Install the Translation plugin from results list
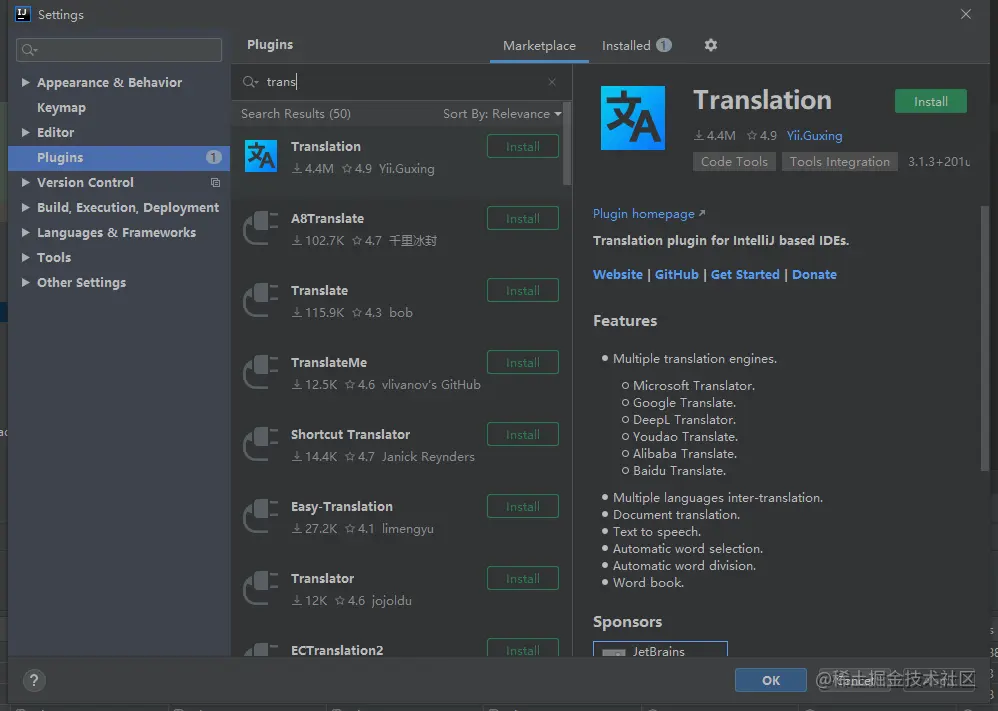Viewport: 998px width, 711px height. (x=523, y=146)
